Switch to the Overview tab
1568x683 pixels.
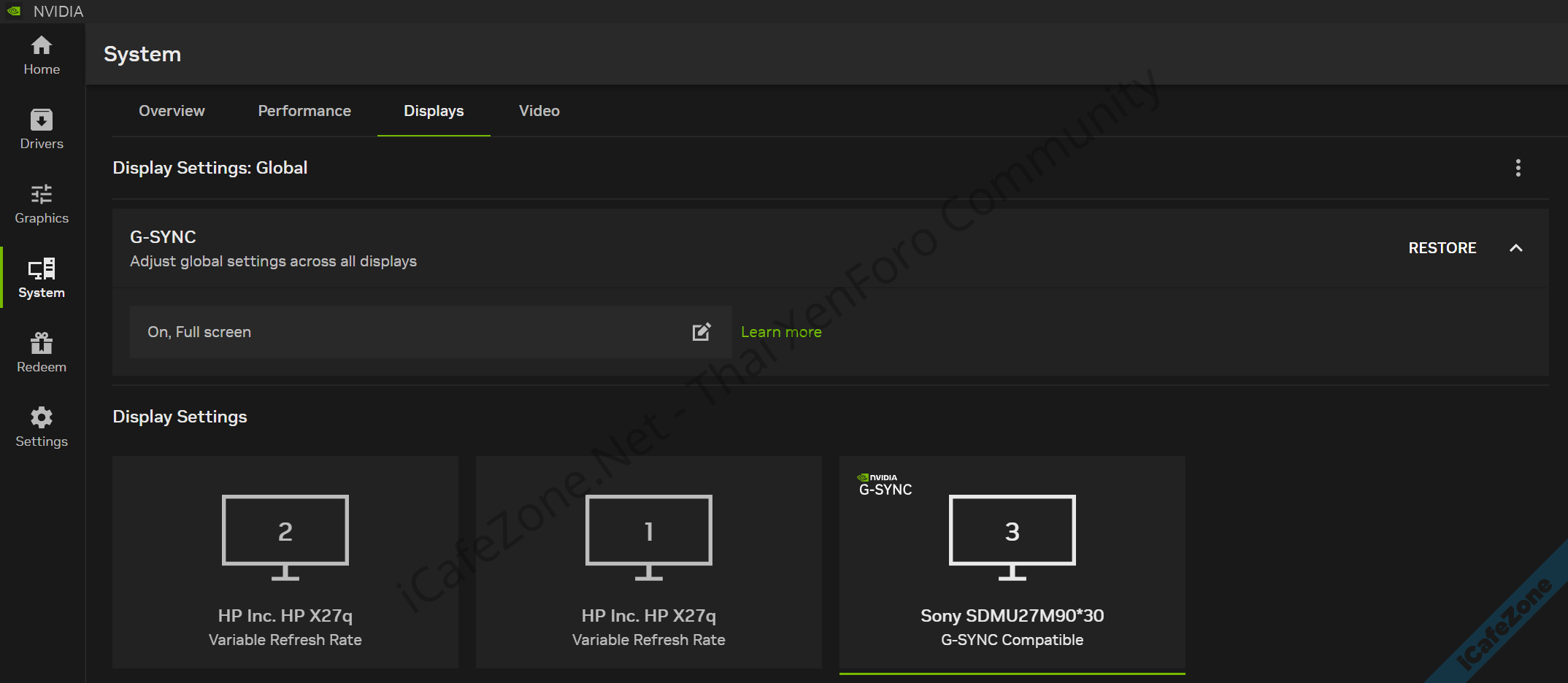[172, 111]
